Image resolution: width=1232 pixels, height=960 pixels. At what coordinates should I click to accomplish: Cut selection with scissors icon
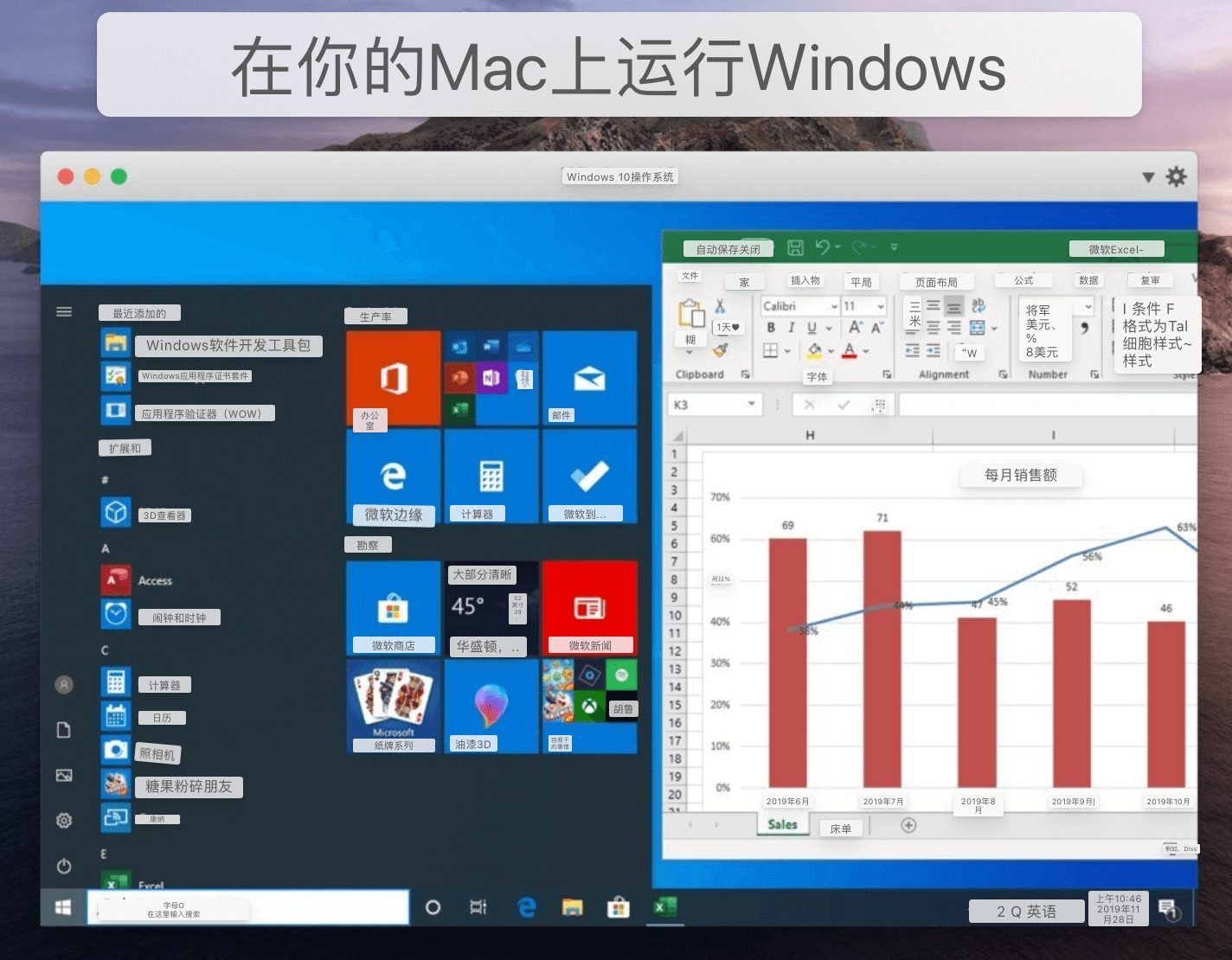pyautogui.click(x=720, y=306)
